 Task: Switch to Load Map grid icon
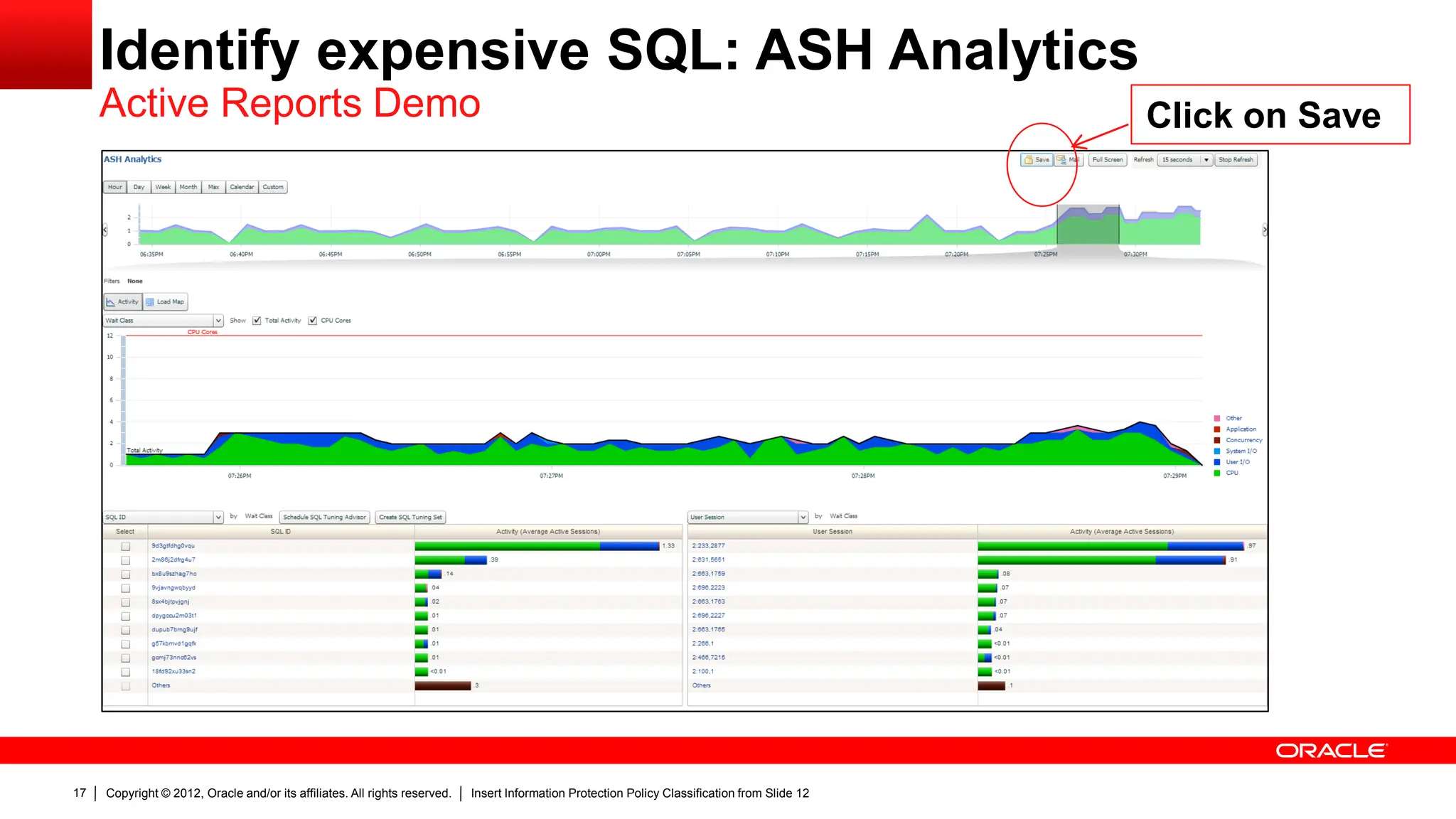[150, 302]
